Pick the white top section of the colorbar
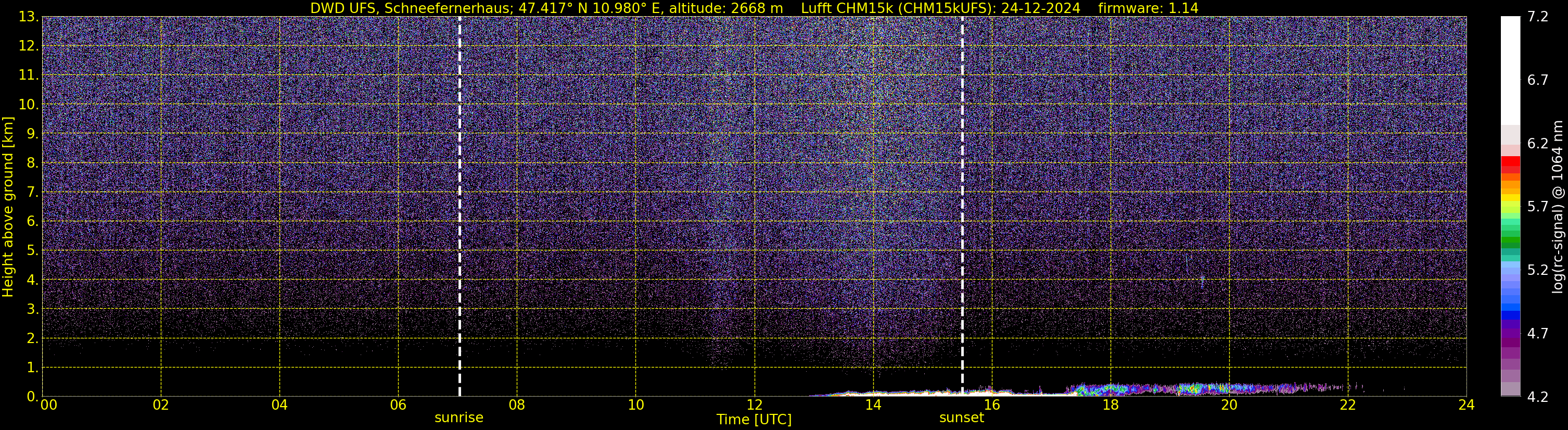Image resolution: width=1568 pixels, height=430 pixels. click(1511, 71)
